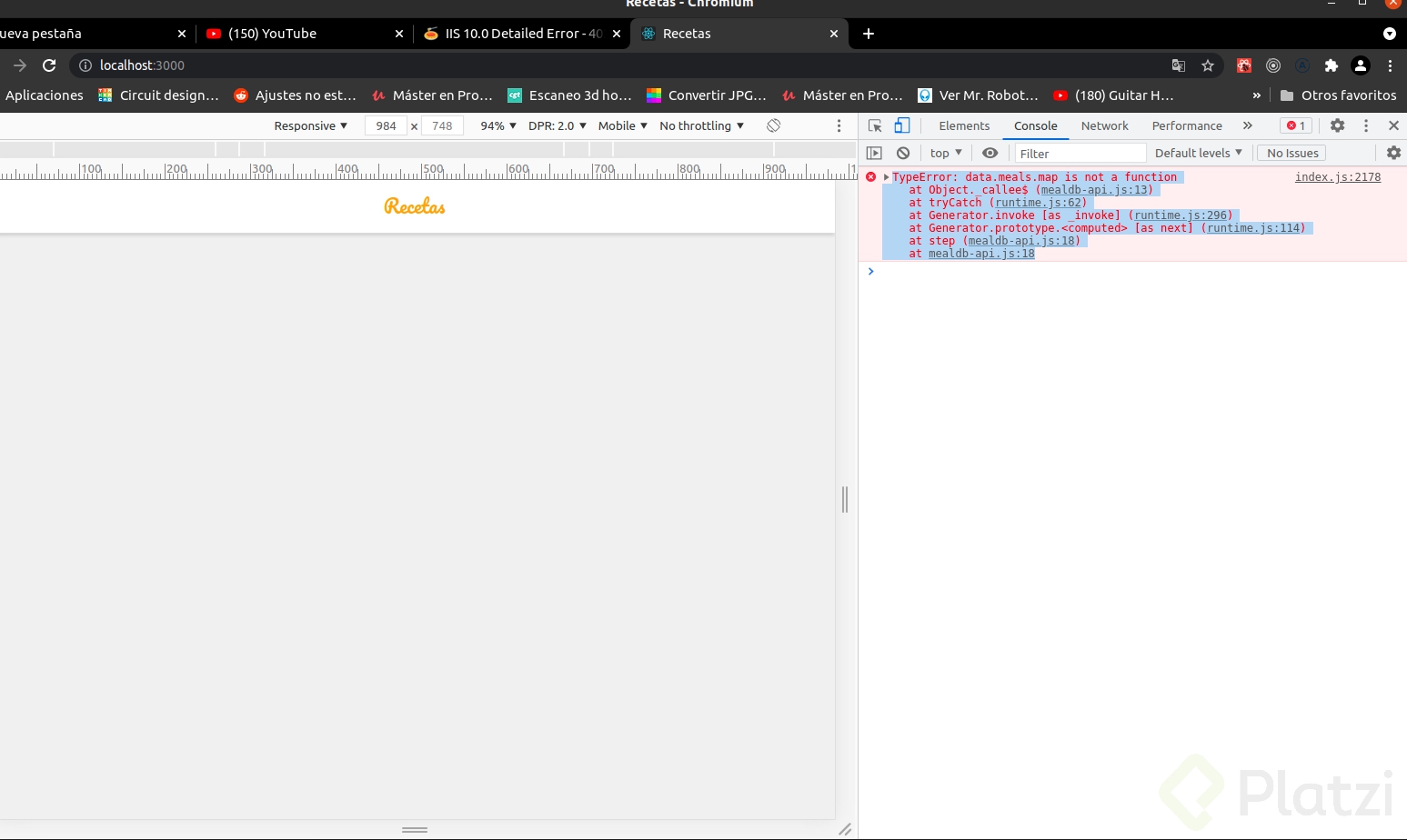Open the DPR 2.0 dropdown
The image size is (1407, 840).
[x=558, y=125]
